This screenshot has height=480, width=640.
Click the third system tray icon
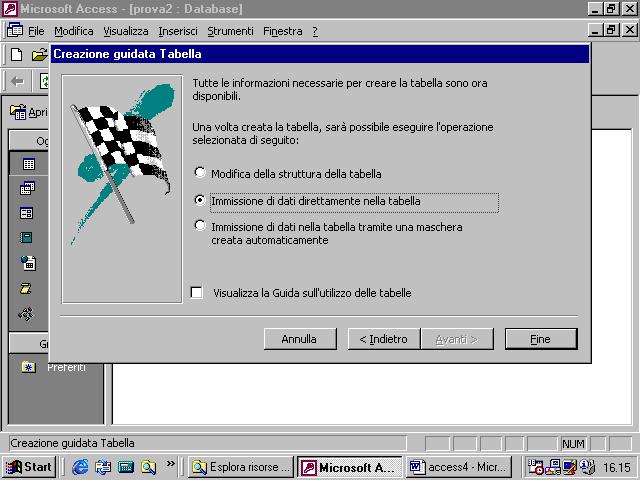click(x=570, y=467)
